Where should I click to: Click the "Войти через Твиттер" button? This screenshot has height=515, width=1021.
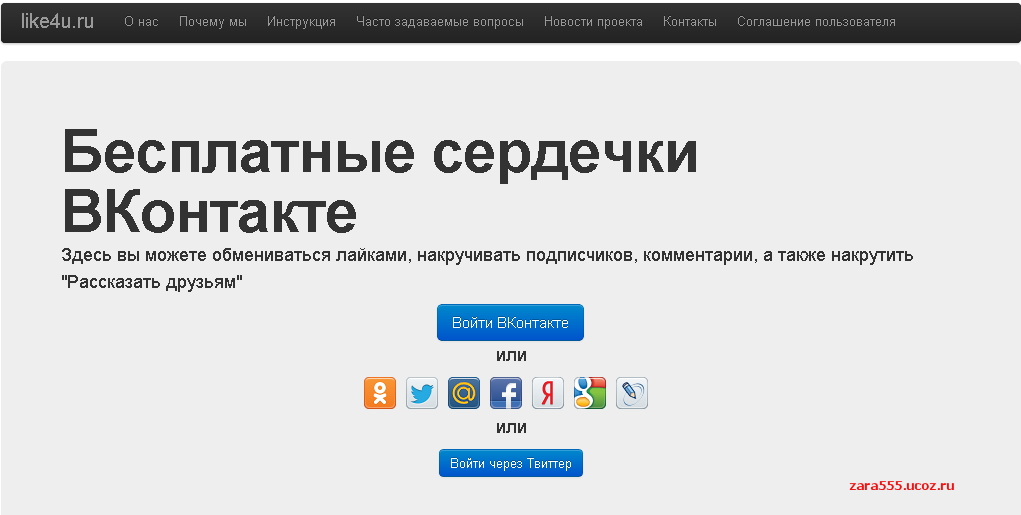point(510,463)
